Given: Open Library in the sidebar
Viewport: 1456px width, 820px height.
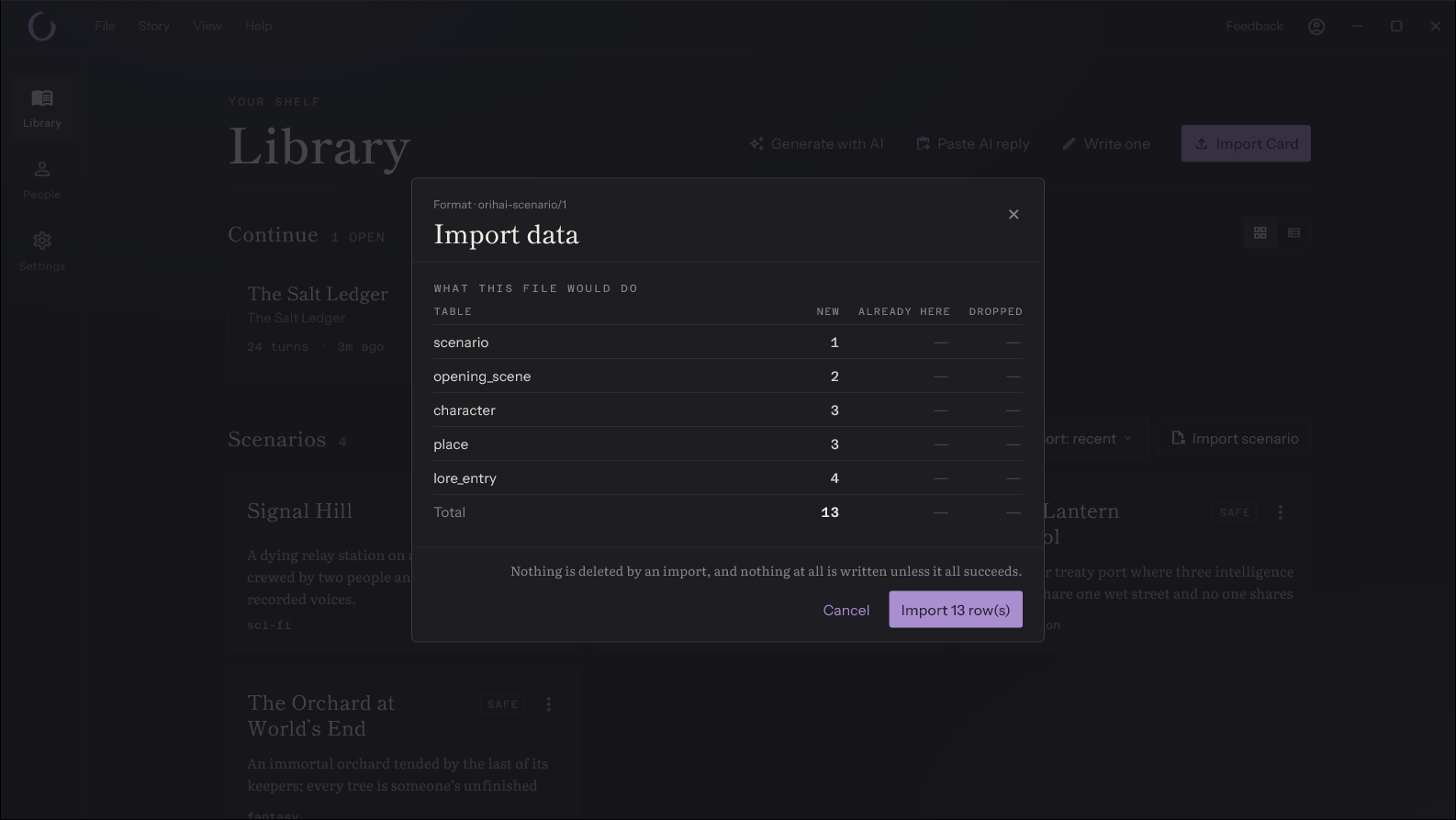Looking at the screenshot, I should pos(42,108).
